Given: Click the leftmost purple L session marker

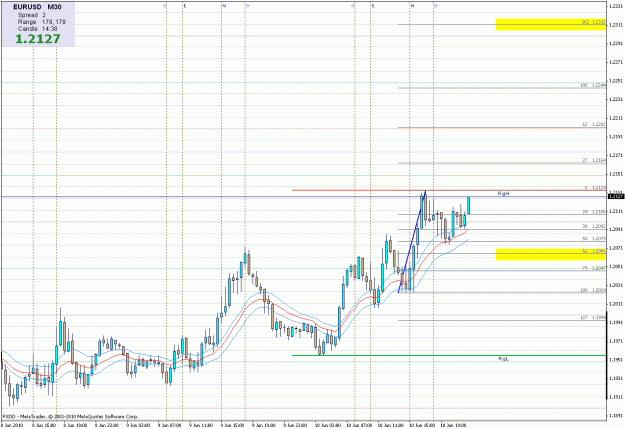Looking at the screenshot, I should [x=185, y=6].
